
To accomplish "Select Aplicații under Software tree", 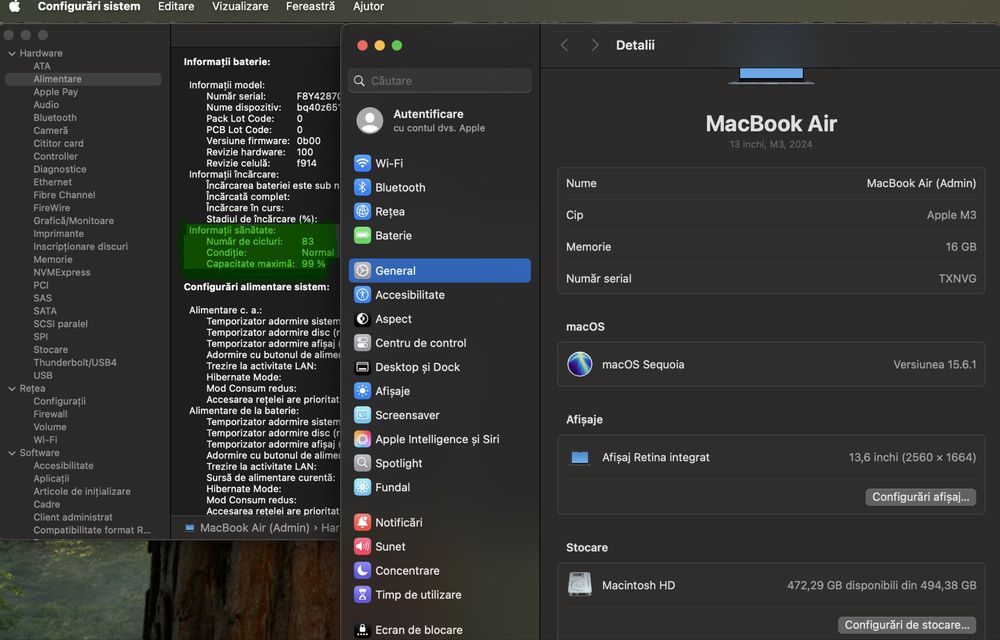I will point(51,478).
